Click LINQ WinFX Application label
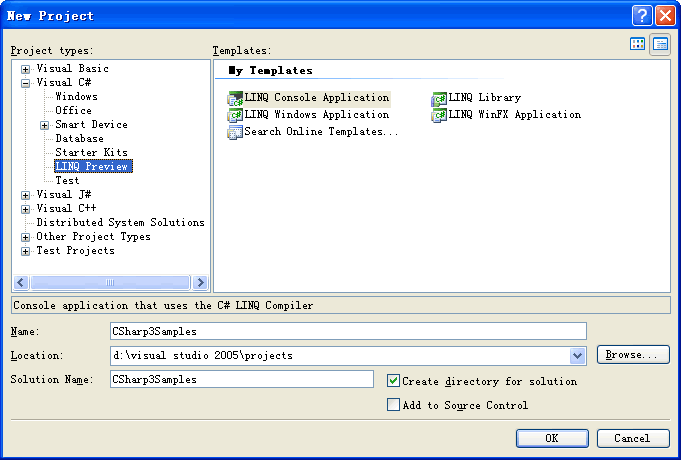 click(515, 115)
